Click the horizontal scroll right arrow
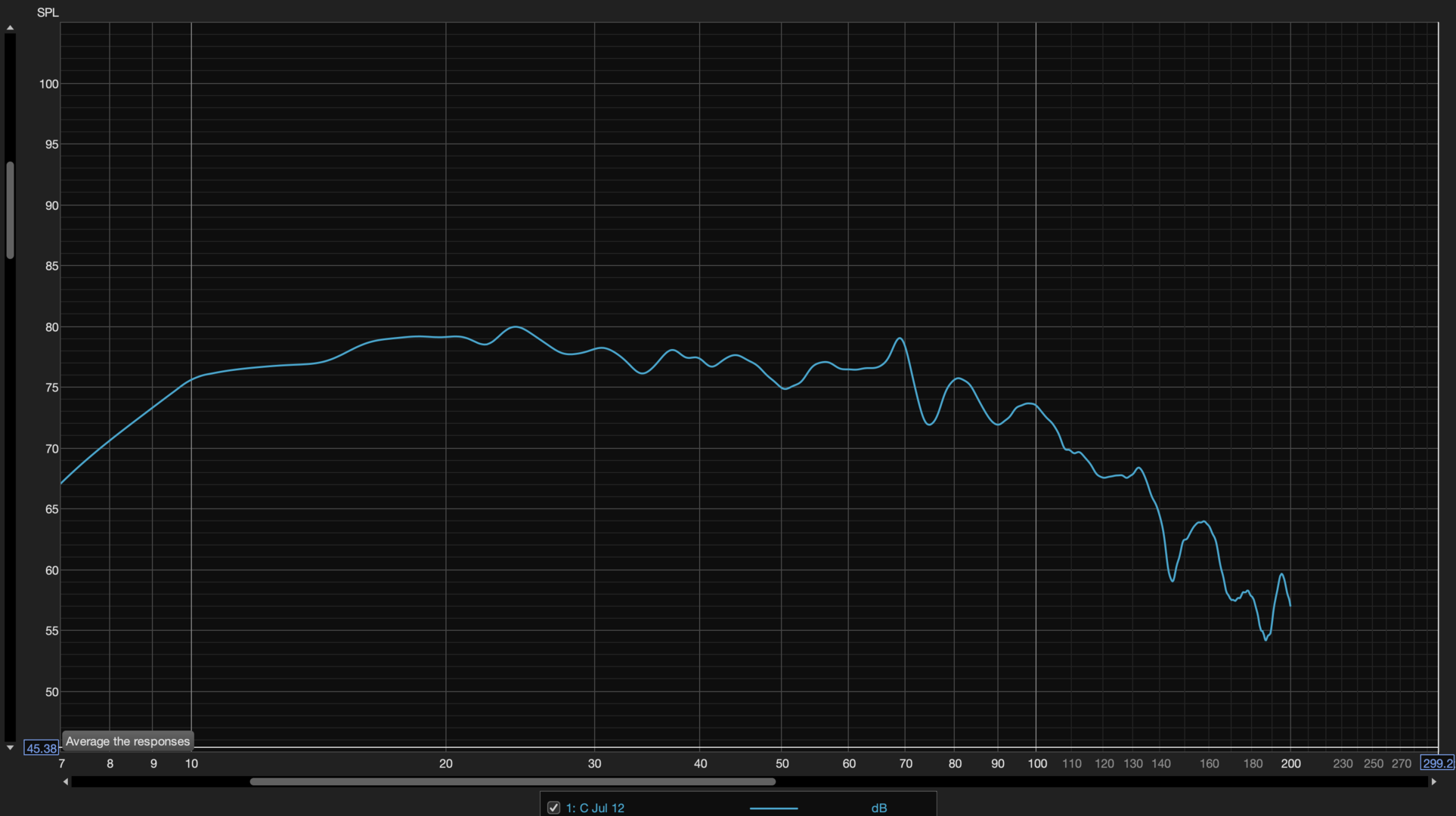This screenshot has width=1456, height=816. point(1433,782)
